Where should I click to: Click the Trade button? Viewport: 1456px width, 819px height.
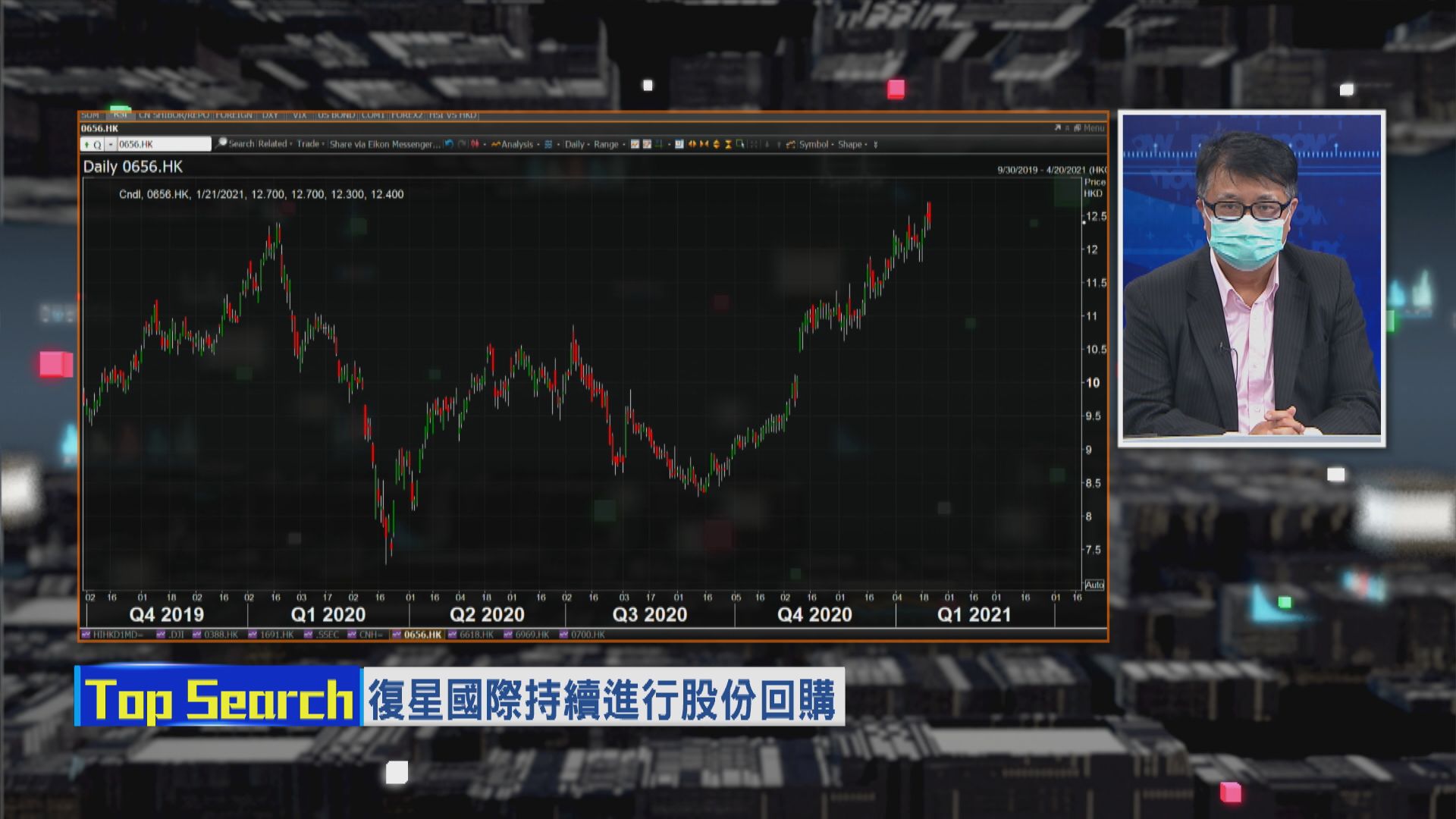[309, 143]
